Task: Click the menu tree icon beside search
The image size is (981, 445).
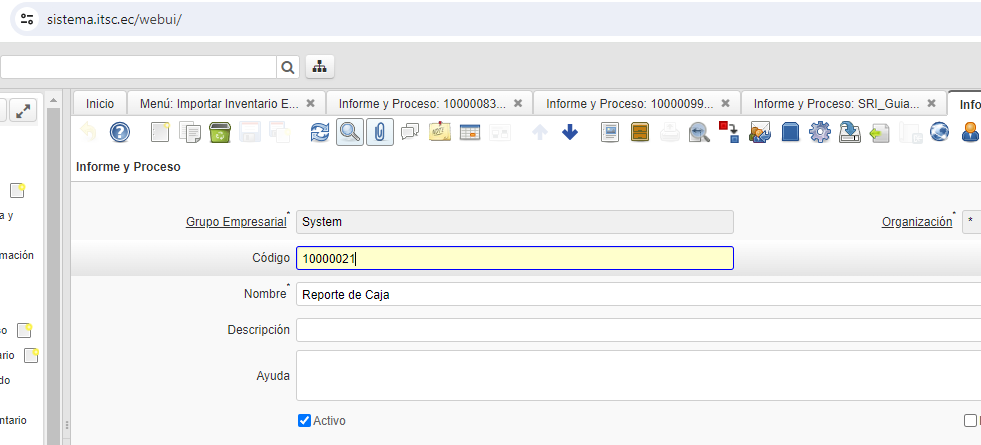Action: tap(319, 67)
